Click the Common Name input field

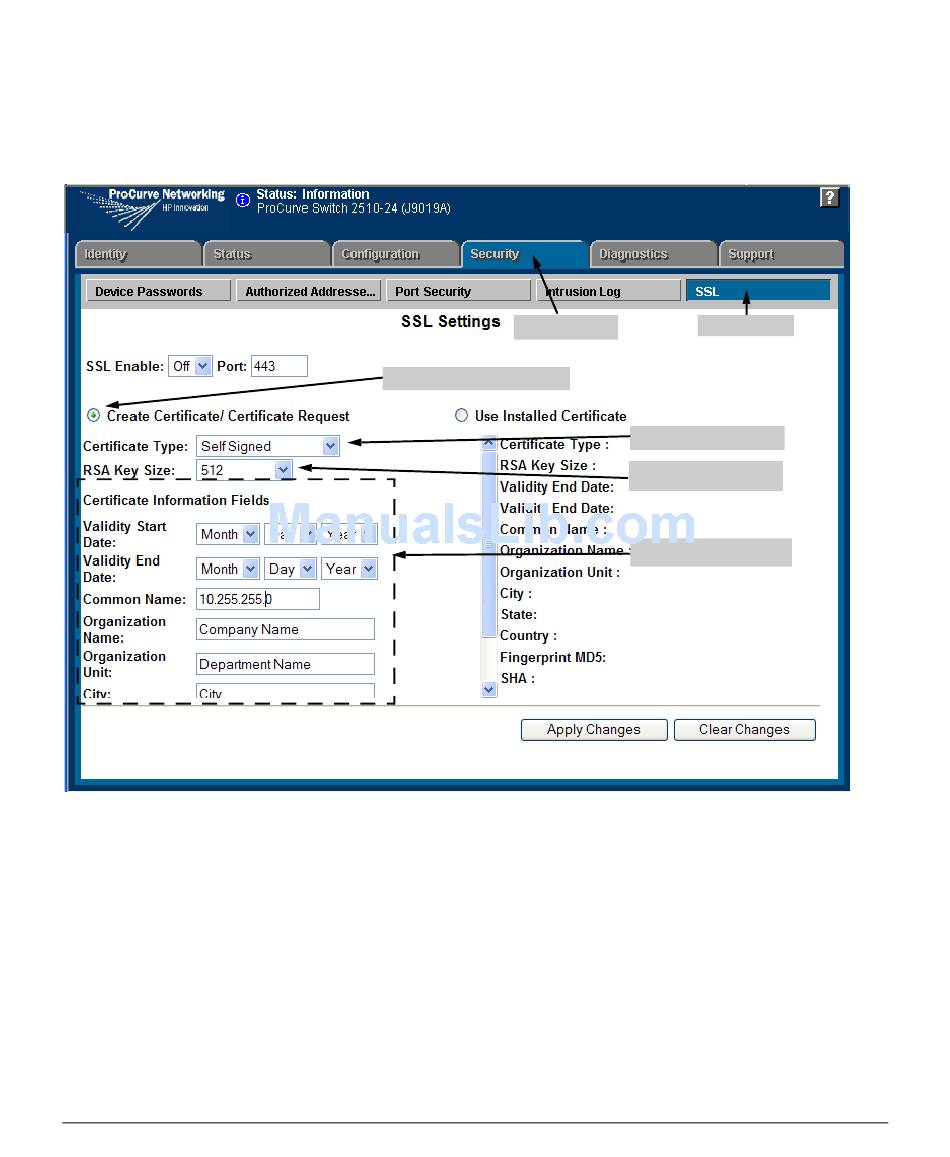[258, 599]
